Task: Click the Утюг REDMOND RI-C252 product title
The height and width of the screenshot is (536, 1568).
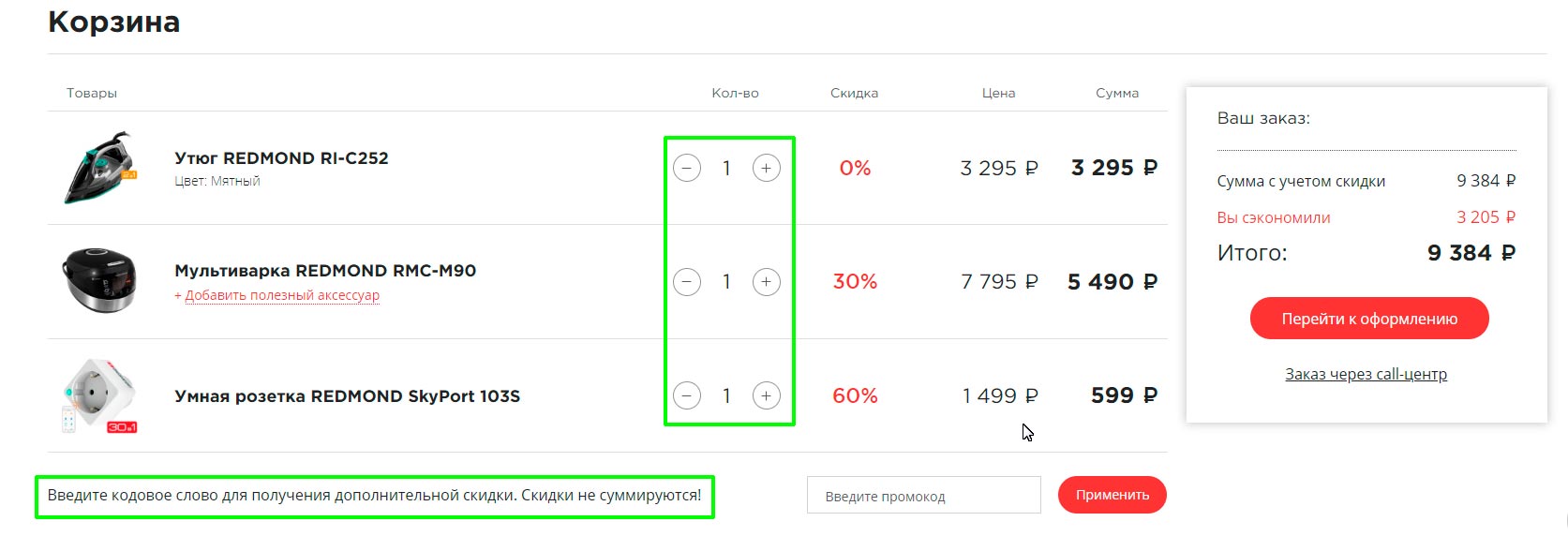Action: coord(281,158)
